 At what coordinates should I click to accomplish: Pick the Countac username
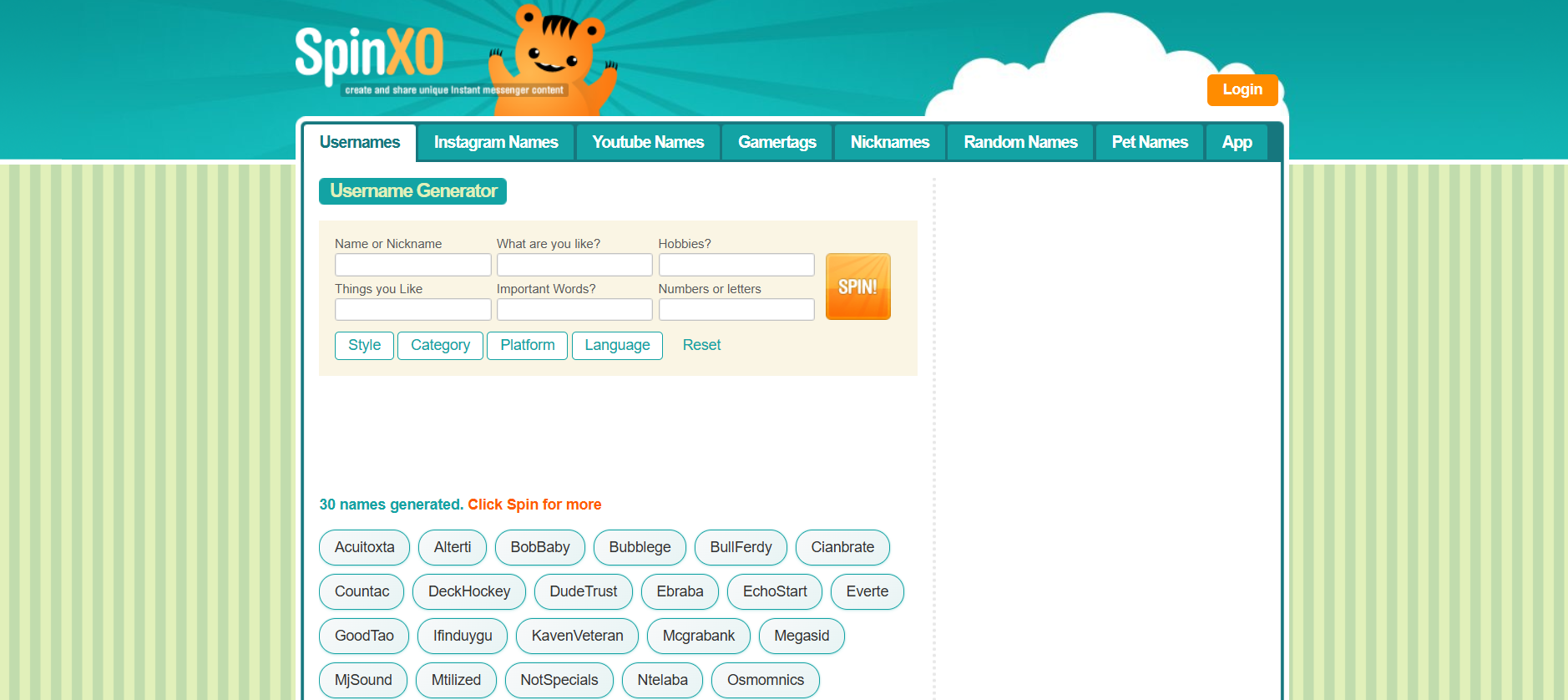(362, 591)
